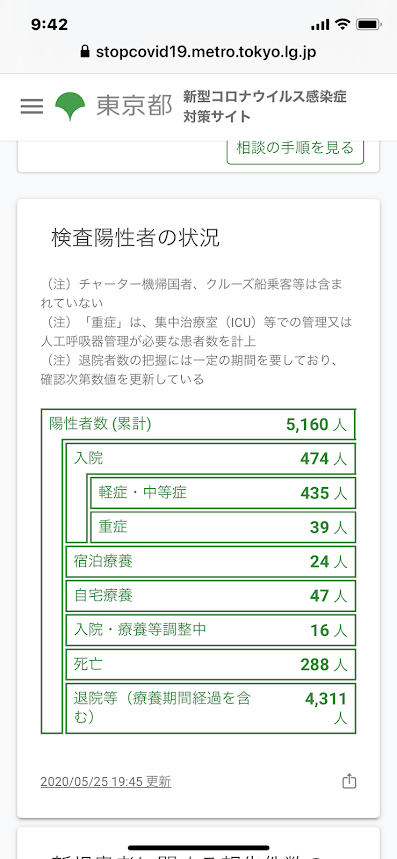Tap the 東京都 title text

134,106
